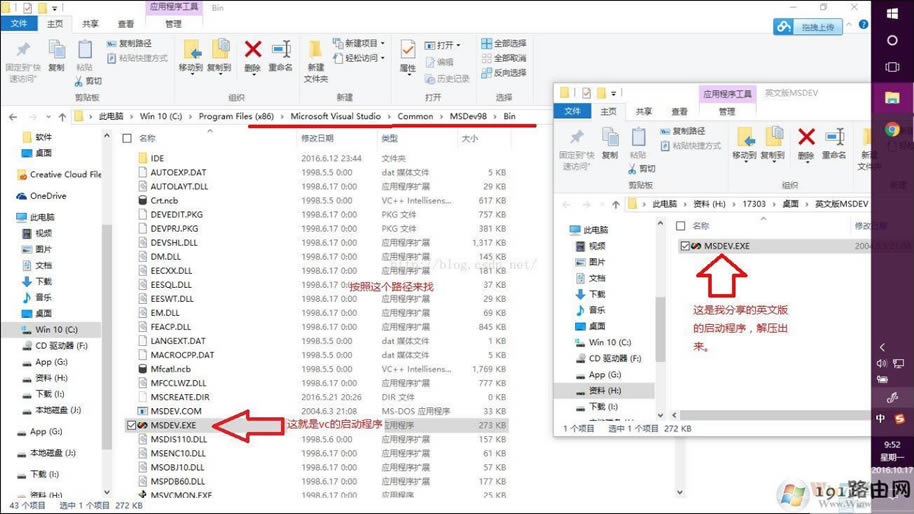
Task: Toggle select-all checkbox beside 名称 in Bin window
Action: pos(127,139)
